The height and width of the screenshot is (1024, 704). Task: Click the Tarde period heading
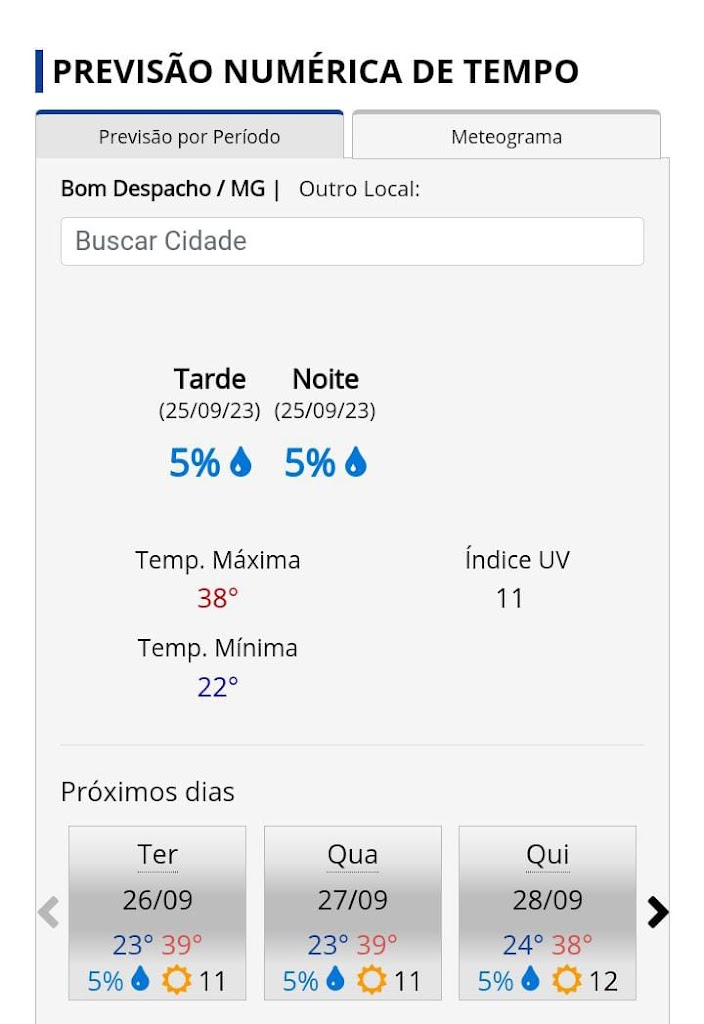click(210, 379)
